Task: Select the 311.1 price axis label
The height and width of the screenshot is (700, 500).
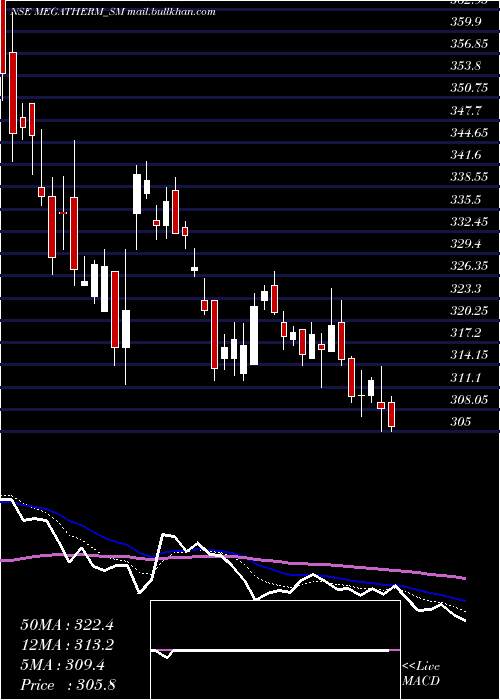Action: click(465, 377)
